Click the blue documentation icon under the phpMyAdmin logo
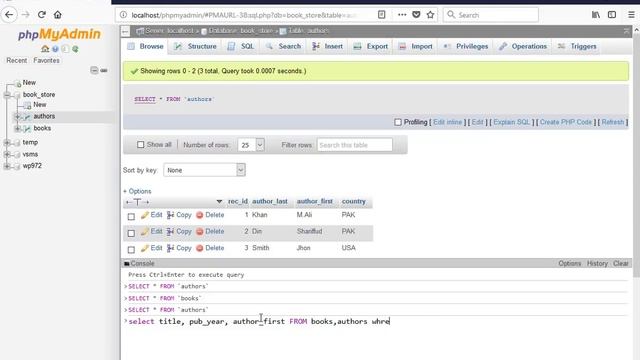The width and height of the screenshot is (640, 360). click(x=55, y=49)
